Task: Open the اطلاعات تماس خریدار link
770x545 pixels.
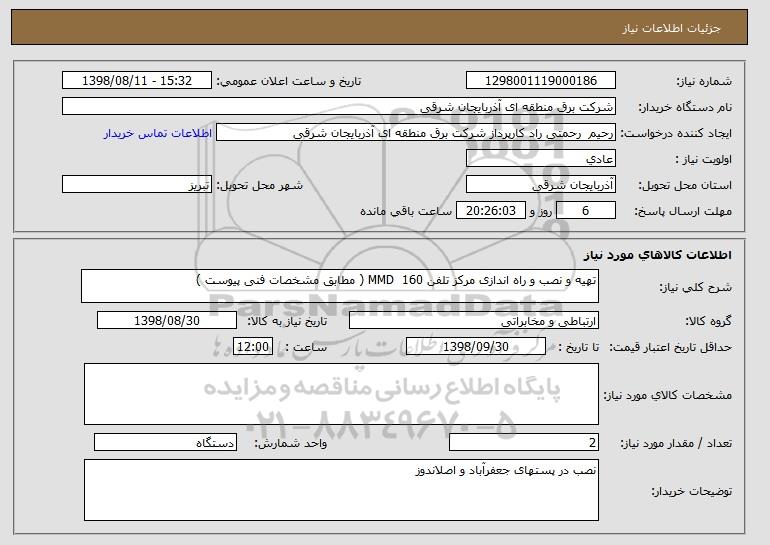Action: pos(158,133)
